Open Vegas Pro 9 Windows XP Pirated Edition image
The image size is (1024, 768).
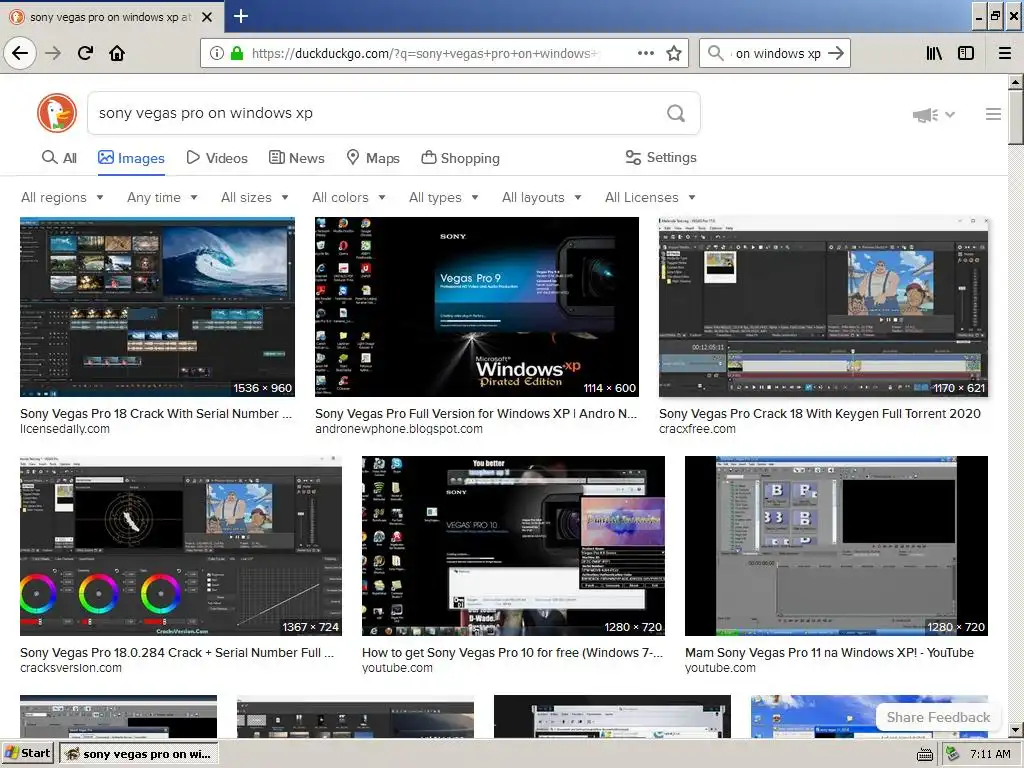coord(477,307)
